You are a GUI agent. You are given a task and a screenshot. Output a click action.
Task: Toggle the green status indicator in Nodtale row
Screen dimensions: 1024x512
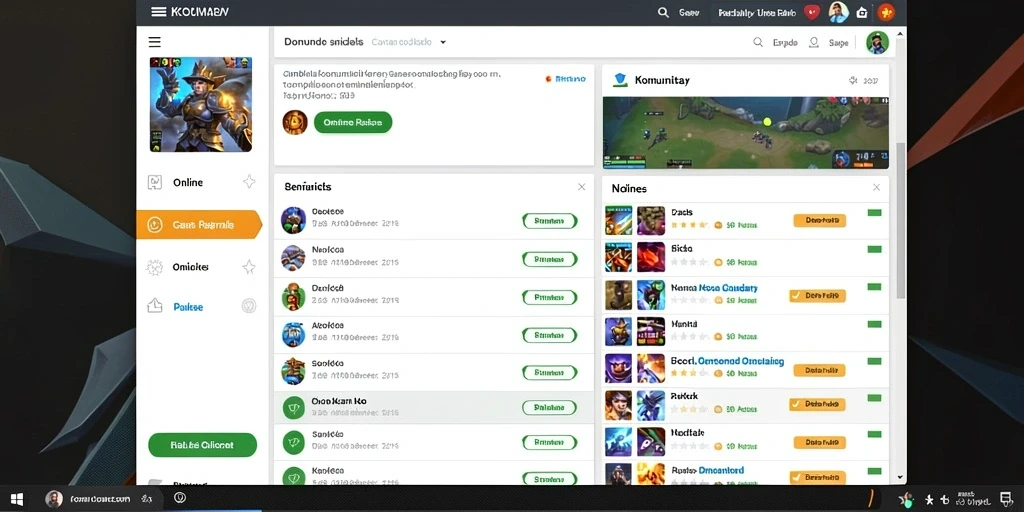click(874, 434)
